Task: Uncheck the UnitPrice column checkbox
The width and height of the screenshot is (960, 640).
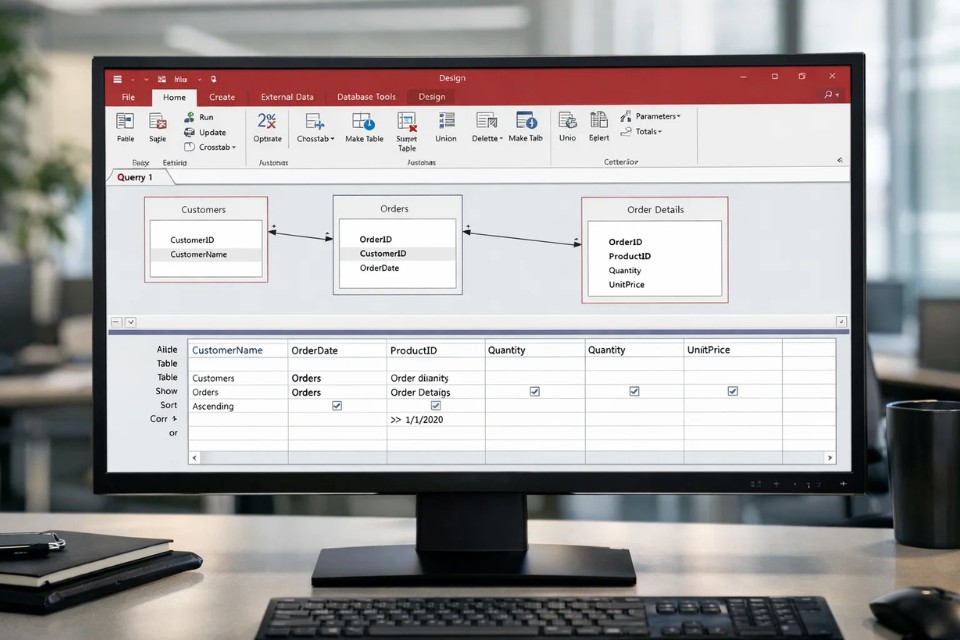Action: 732,392
